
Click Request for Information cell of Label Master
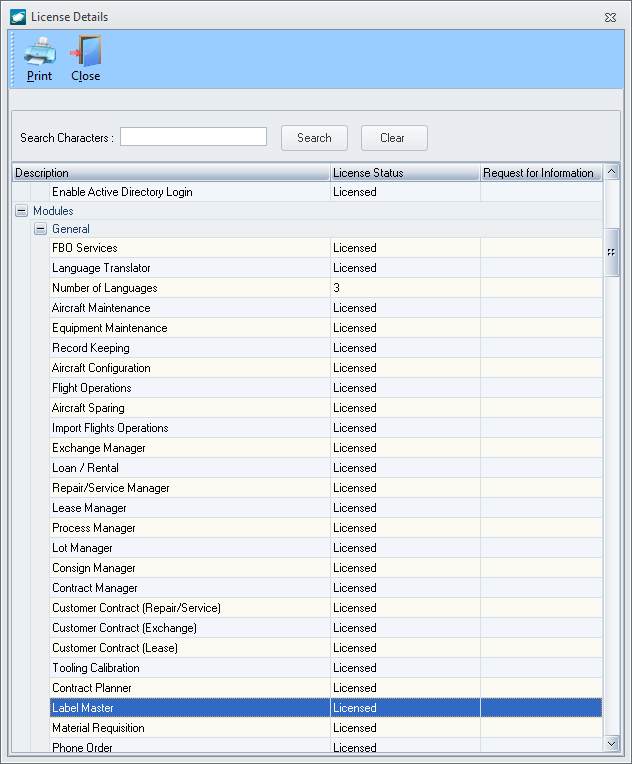click(x=541, y=707)
